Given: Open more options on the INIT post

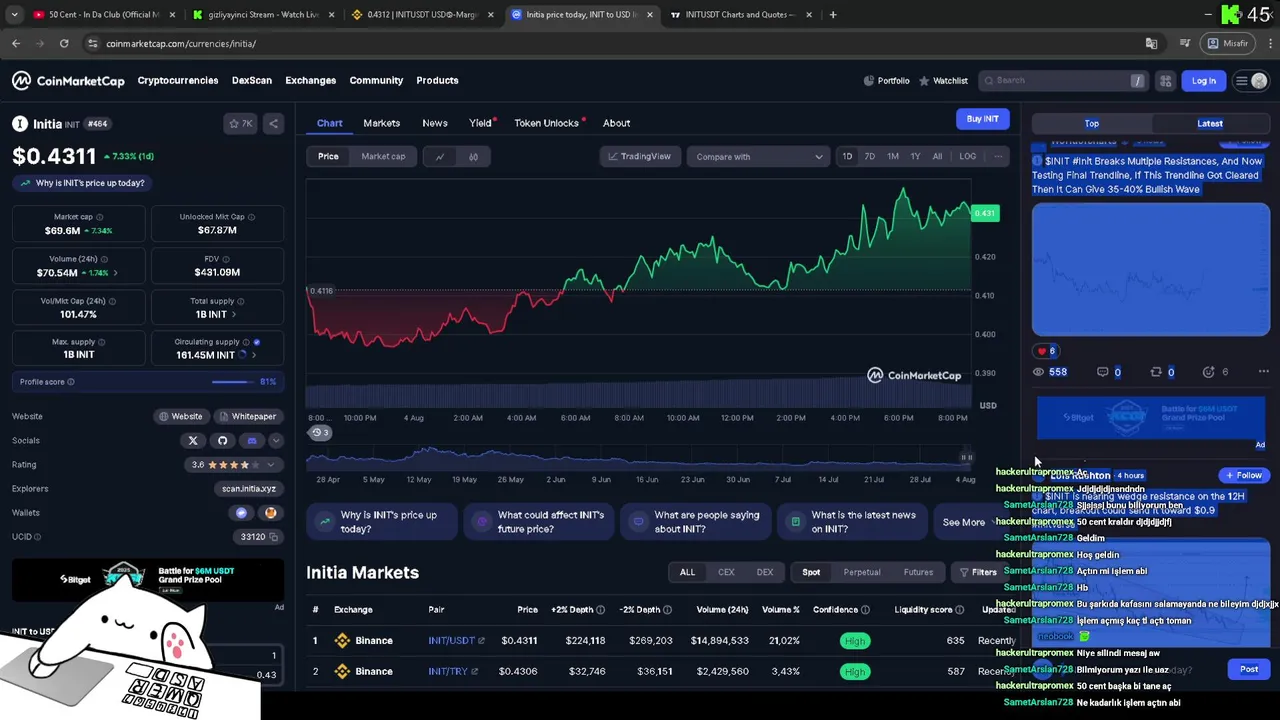Looking at the screenshot, I should pos(1263,372).
